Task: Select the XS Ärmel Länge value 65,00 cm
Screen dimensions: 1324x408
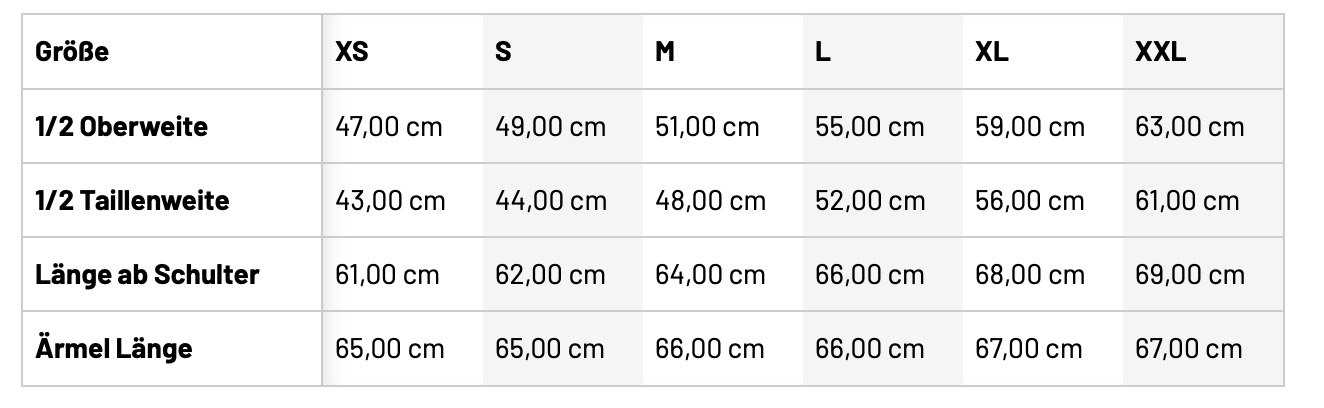Action: pyautogui.click(x=389, y=348)
